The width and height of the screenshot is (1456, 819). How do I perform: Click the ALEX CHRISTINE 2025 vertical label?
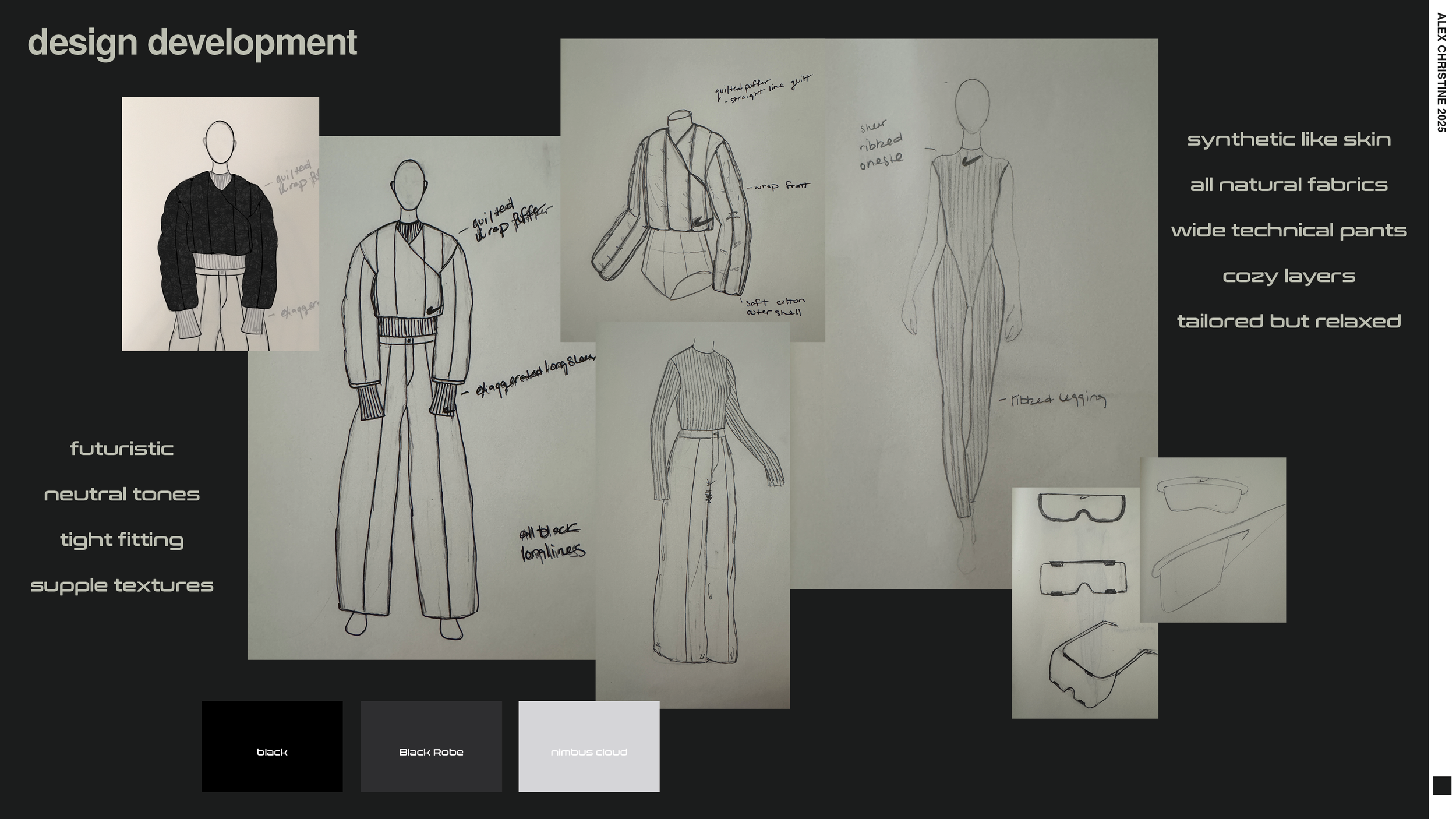pyautogui.click(x=1441, y=73)
